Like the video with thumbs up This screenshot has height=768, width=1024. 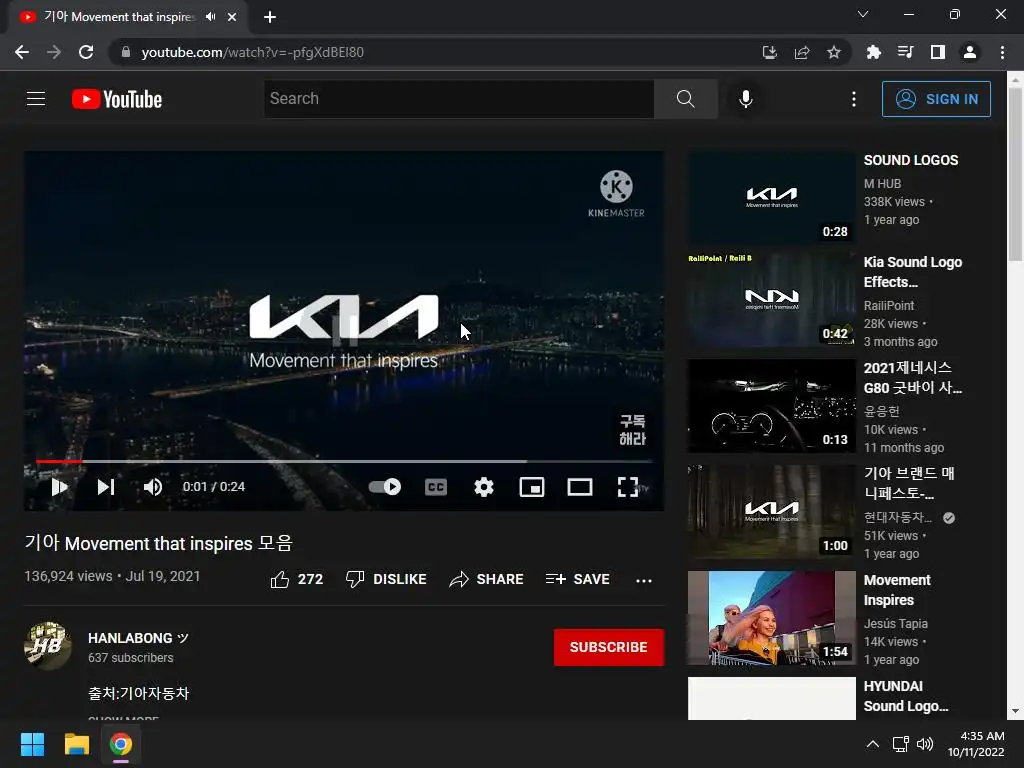pos(296,579)
